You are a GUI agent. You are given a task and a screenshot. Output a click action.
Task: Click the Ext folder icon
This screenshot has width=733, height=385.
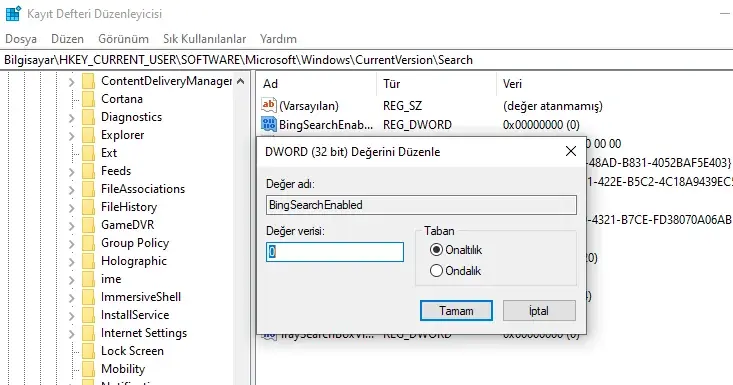point(88,153)
